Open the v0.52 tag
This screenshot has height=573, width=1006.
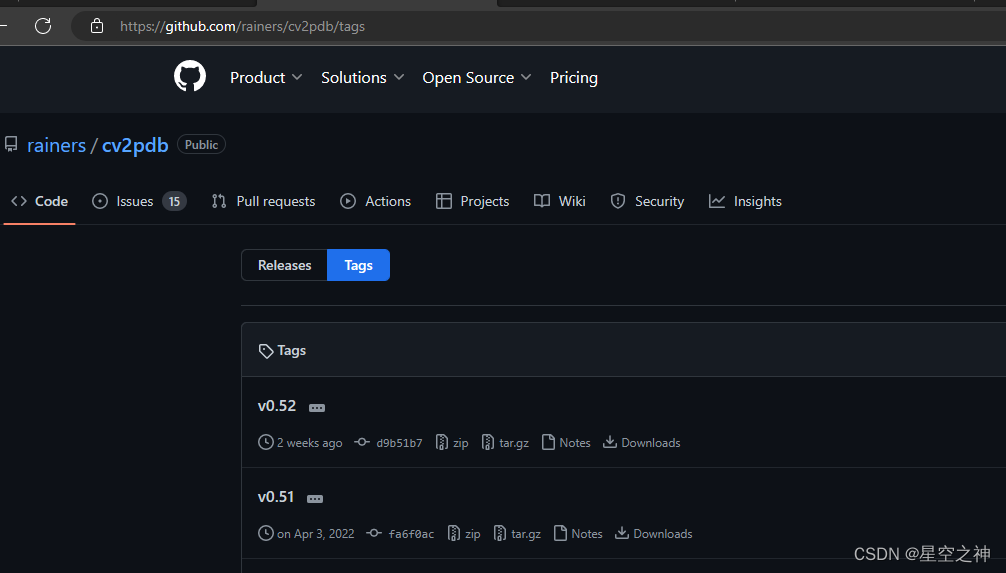(x=277, y=406)
